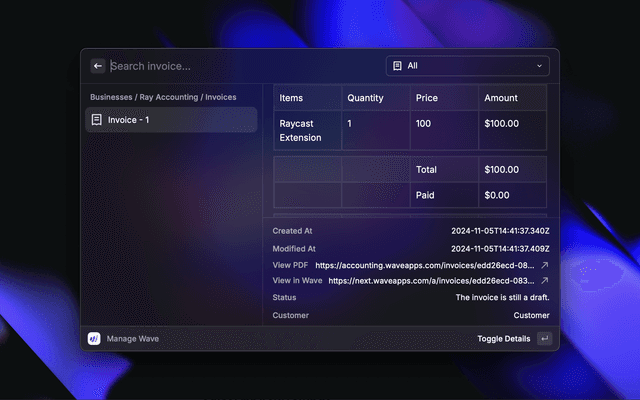
Task: Click the invoice draft status text
Action: 502,298
